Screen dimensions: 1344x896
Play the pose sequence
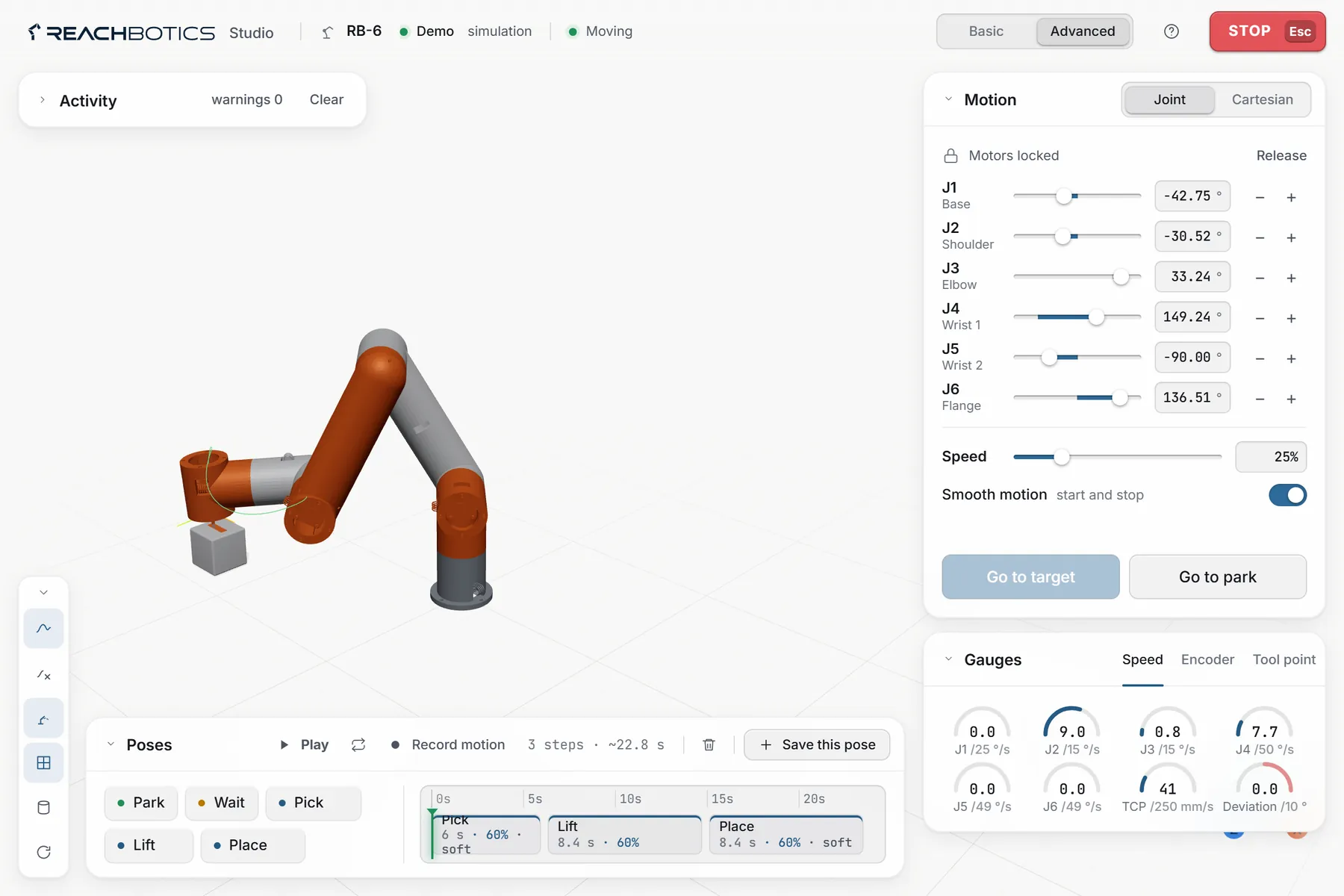click(x=304, y=744)
